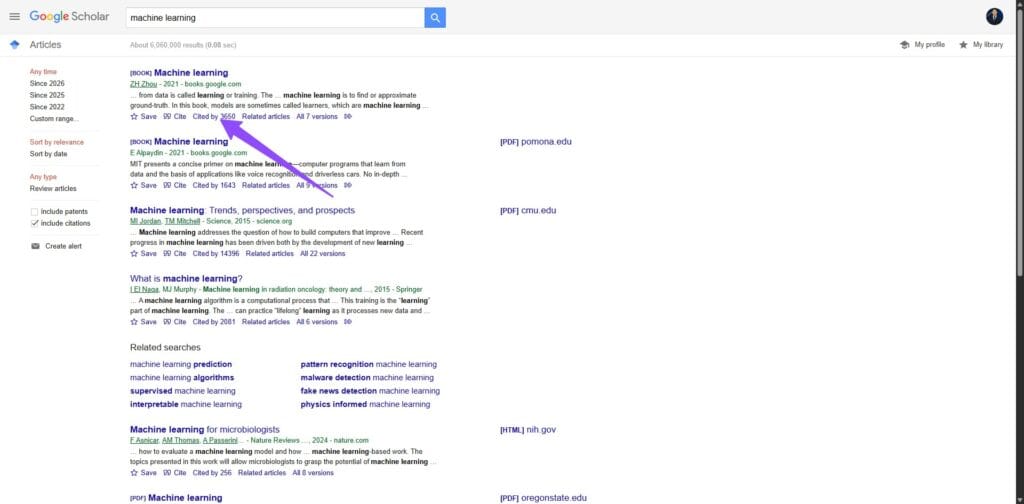
Task: Open Cited by 14396 link
Action: [216, 253]
